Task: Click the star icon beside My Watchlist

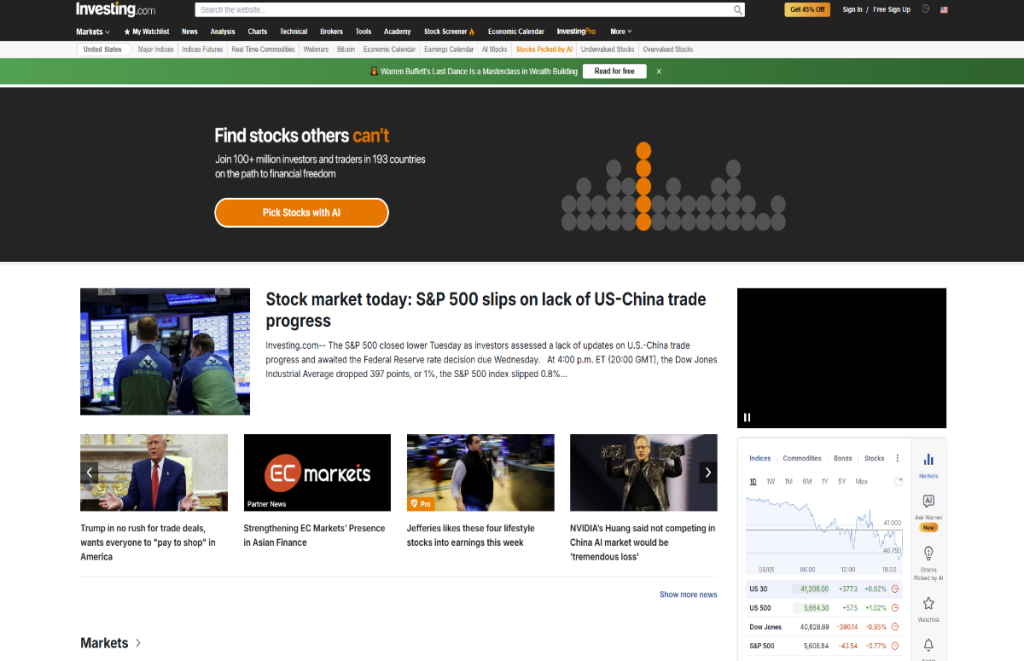Action: coord(127,31)
